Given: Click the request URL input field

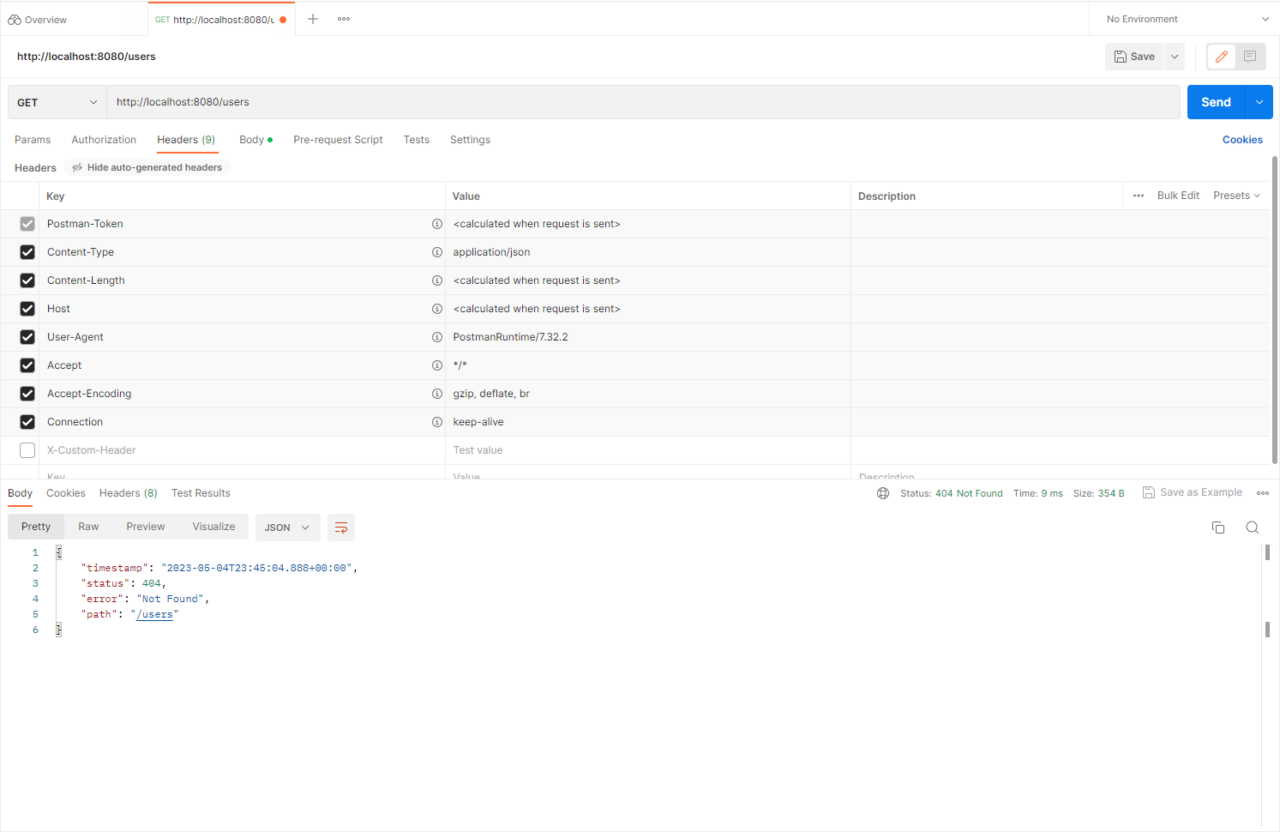Looking at the screenshot, I should tap(400, 101).
